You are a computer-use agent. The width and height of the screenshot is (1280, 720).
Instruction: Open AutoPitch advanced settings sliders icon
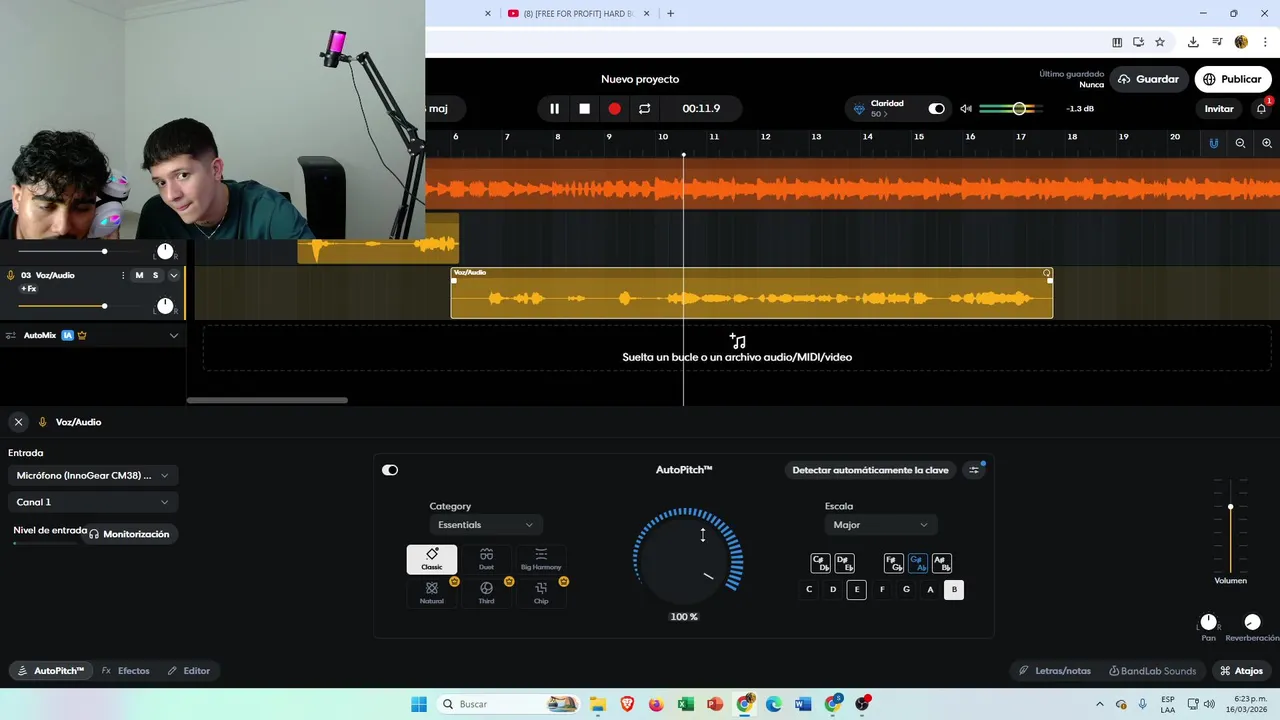(974, 470)
